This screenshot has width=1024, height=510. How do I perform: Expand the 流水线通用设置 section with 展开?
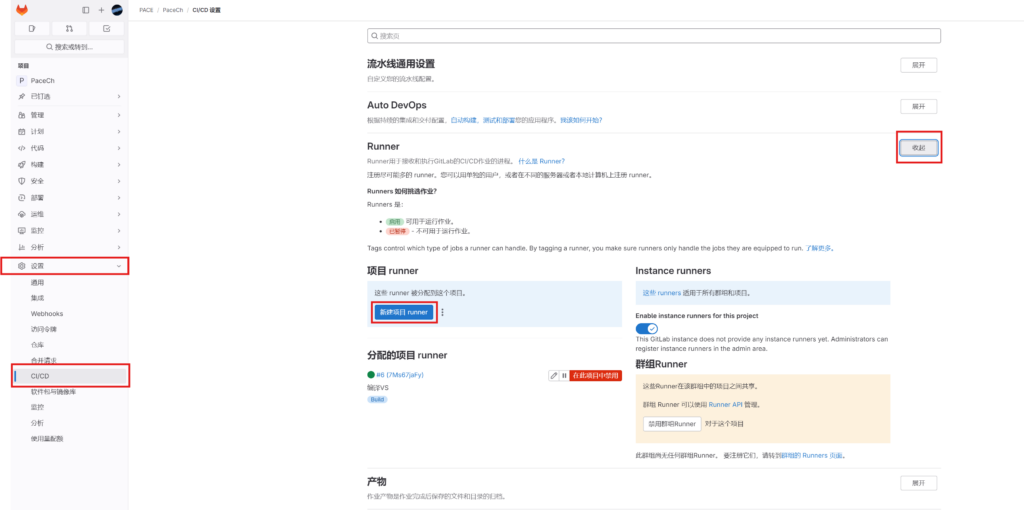point(918,65)
